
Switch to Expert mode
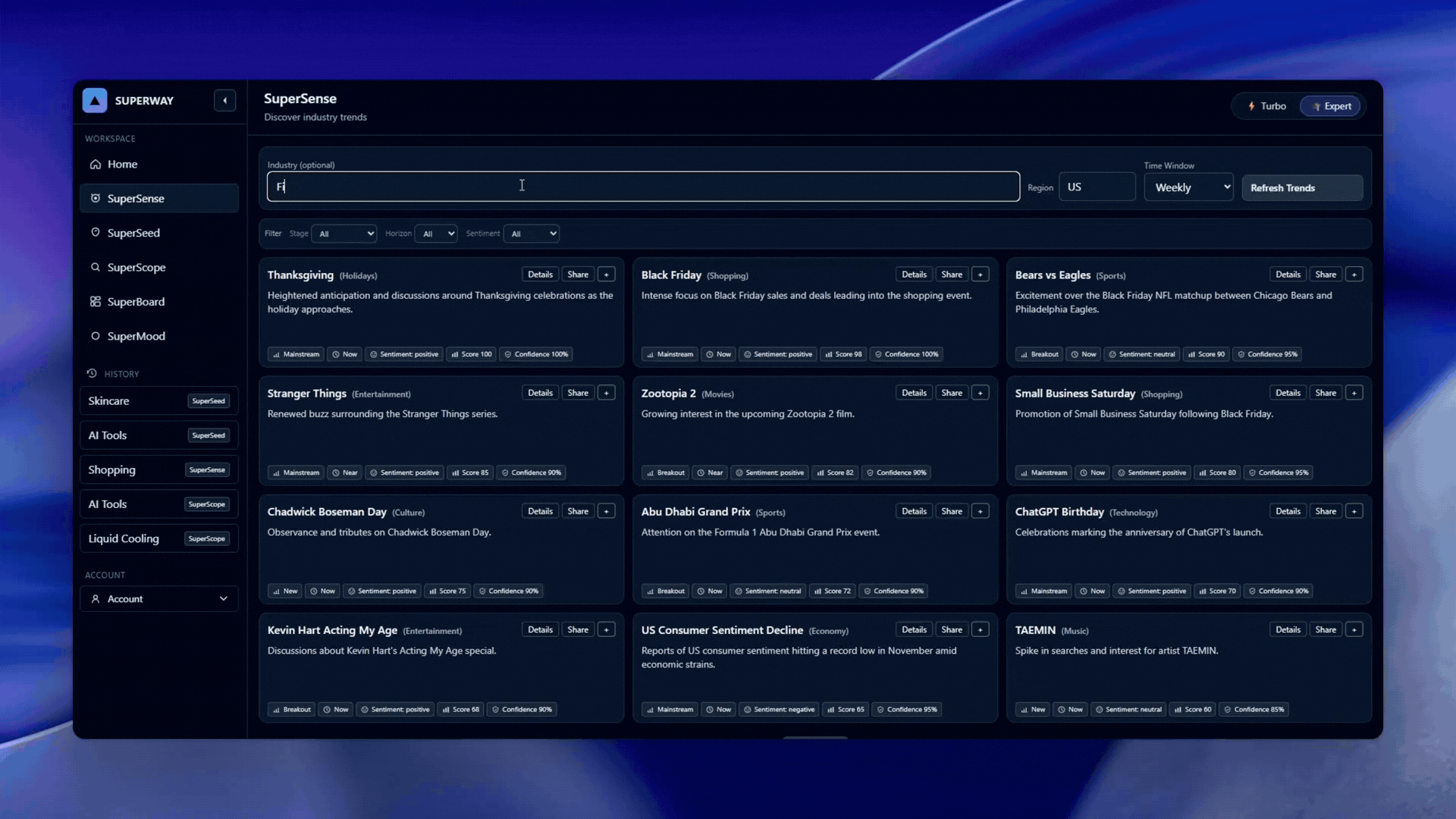1332,106
